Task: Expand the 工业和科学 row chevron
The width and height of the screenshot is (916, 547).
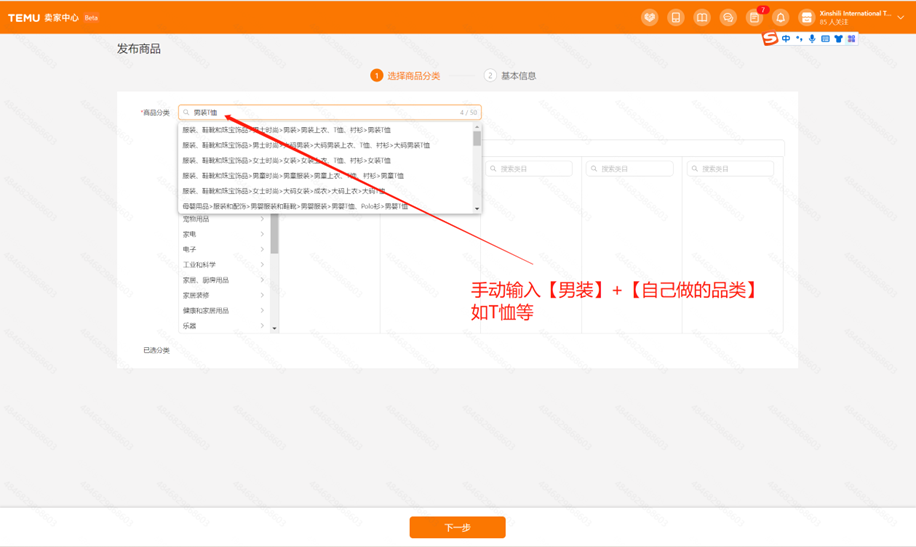Action: click(262, 264)
